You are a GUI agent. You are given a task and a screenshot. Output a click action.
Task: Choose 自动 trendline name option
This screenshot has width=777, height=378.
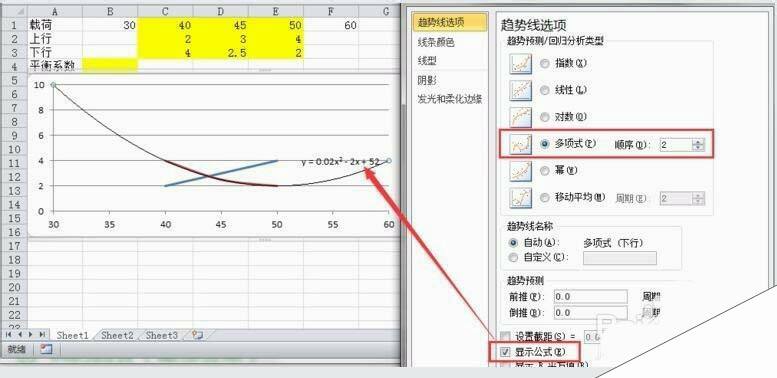[x=513, y=243]
